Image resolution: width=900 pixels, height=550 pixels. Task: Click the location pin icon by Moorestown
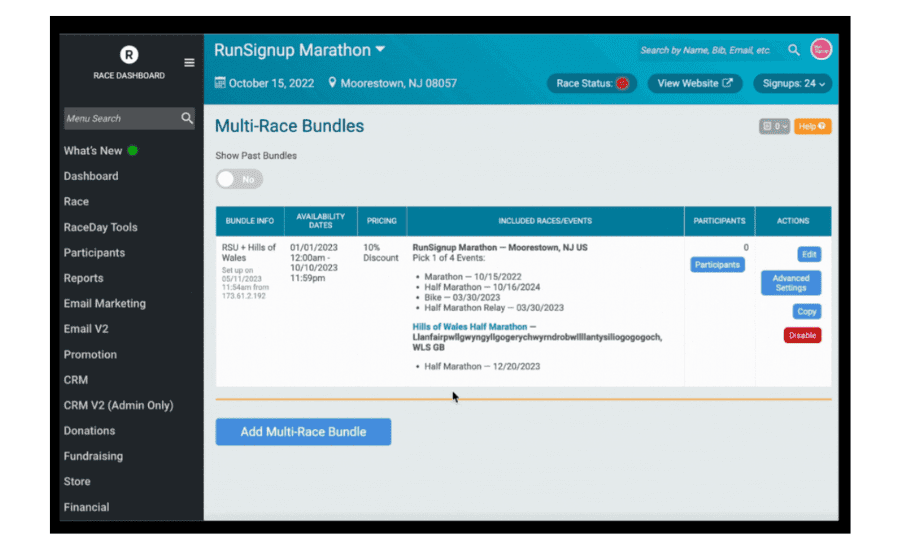tap(332, 83)
